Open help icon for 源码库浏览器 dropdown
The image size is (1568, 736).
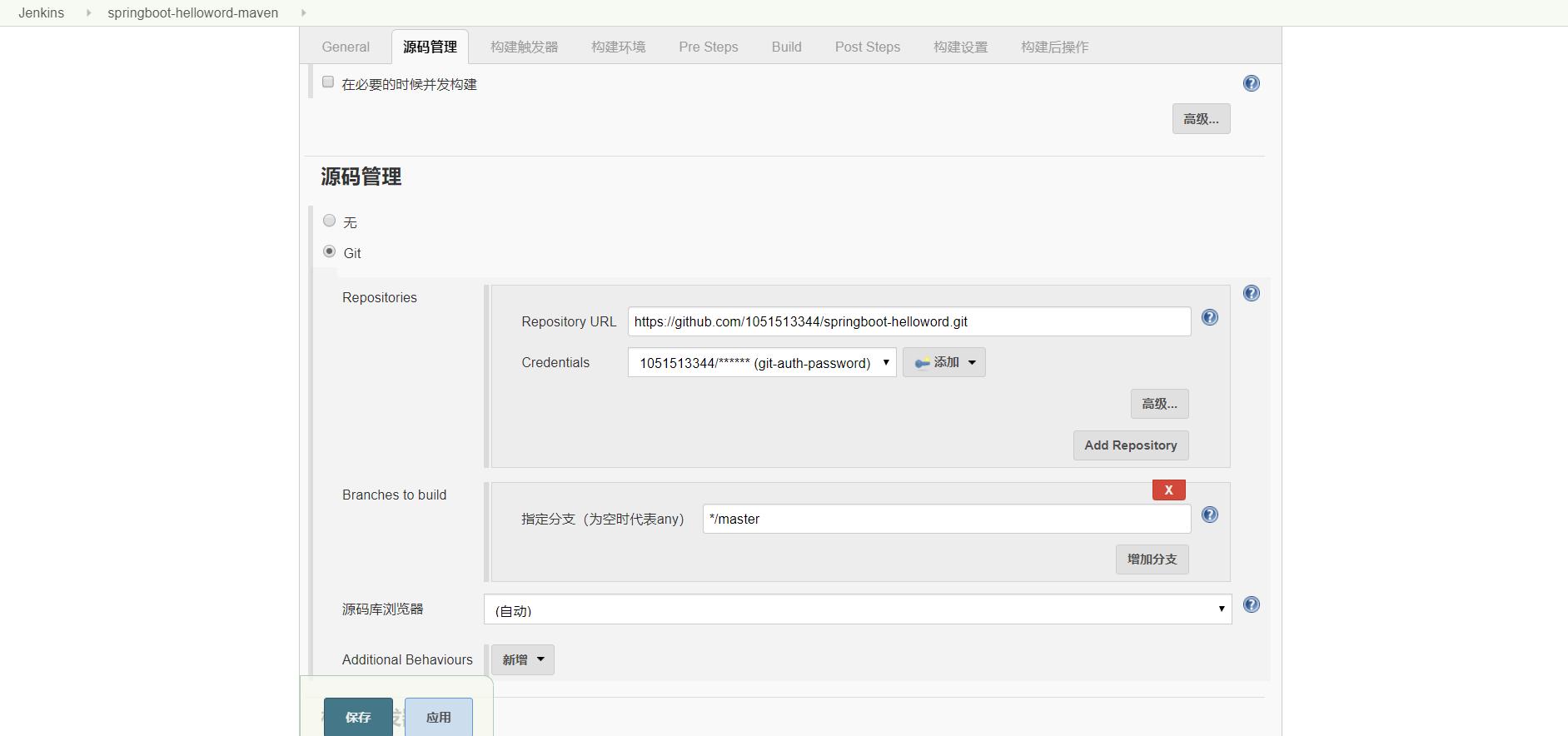(x=1251, y=604)
